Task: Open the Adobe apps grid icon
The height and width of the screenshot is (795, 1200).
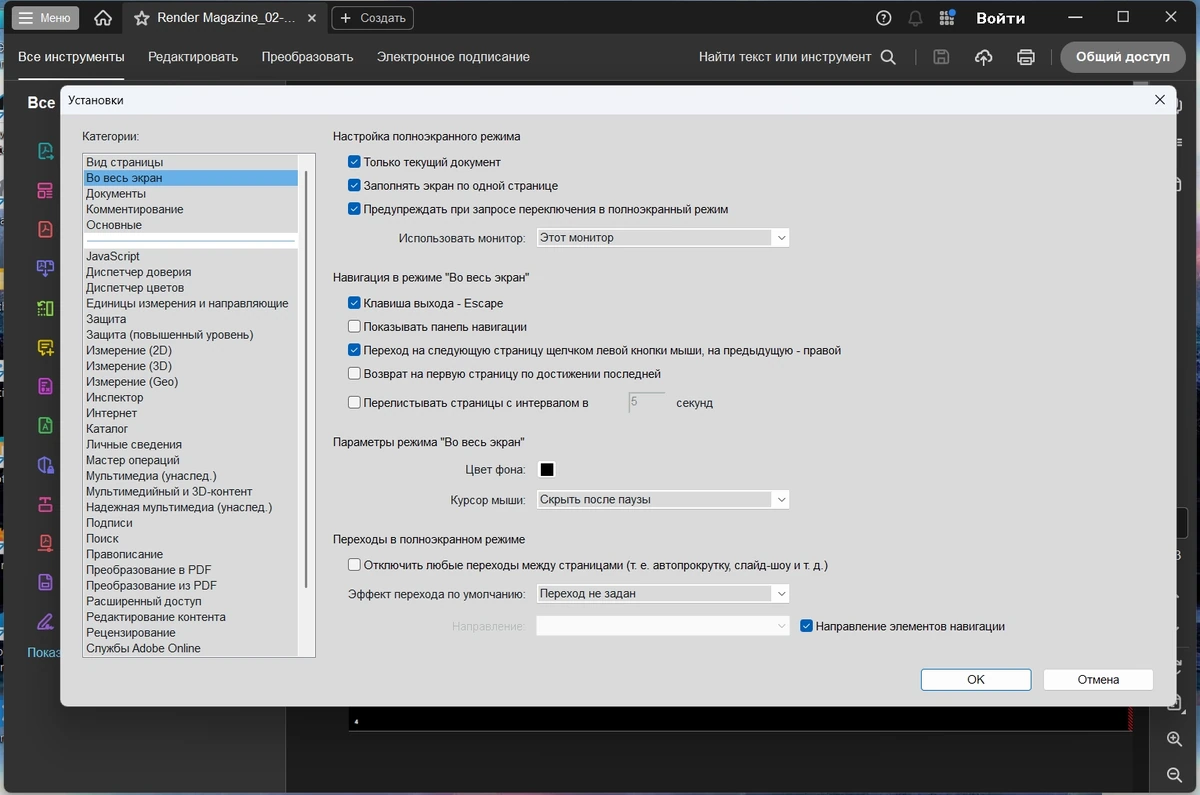Action: click(947, 18)
